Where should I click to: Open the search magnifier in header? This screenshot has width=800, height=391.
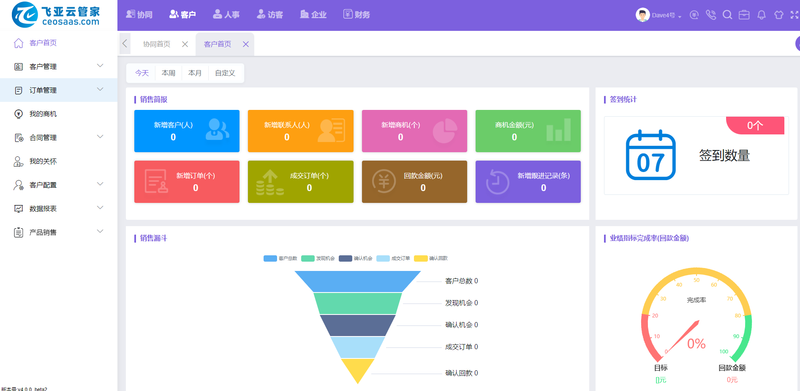(728, 15)
